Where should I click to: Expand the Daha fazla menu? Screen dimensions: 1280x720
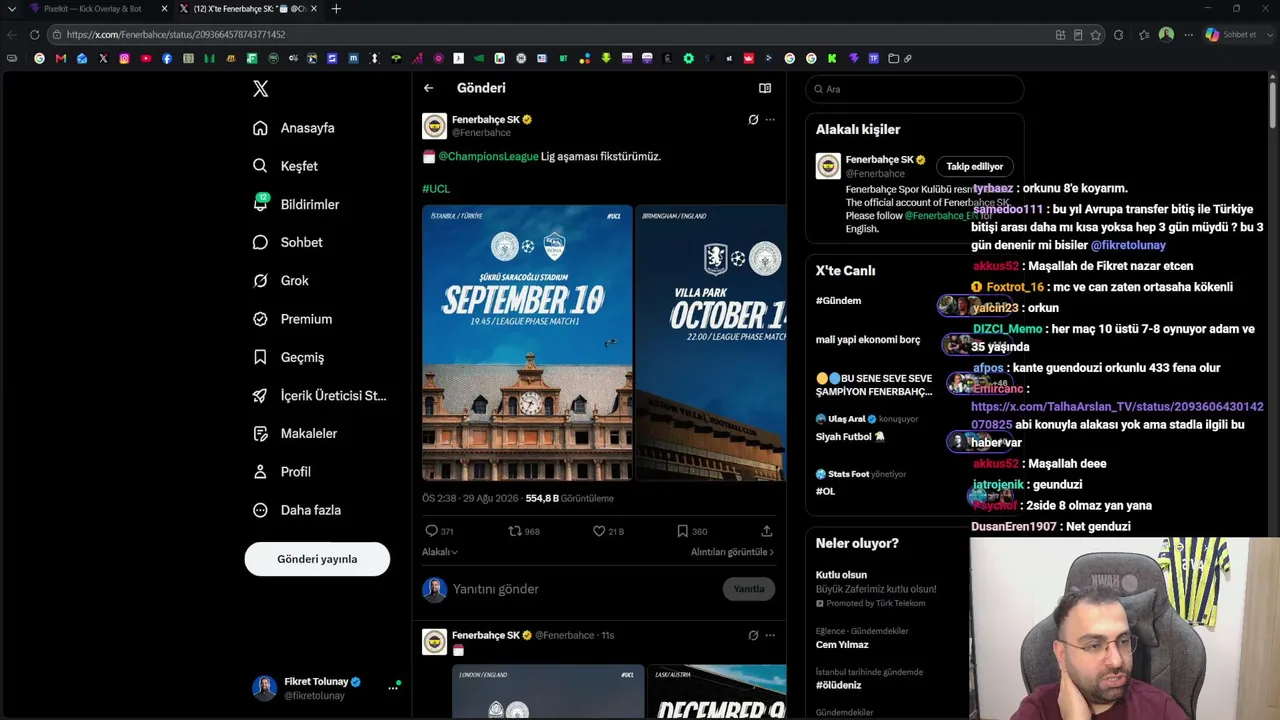(297, 510)
